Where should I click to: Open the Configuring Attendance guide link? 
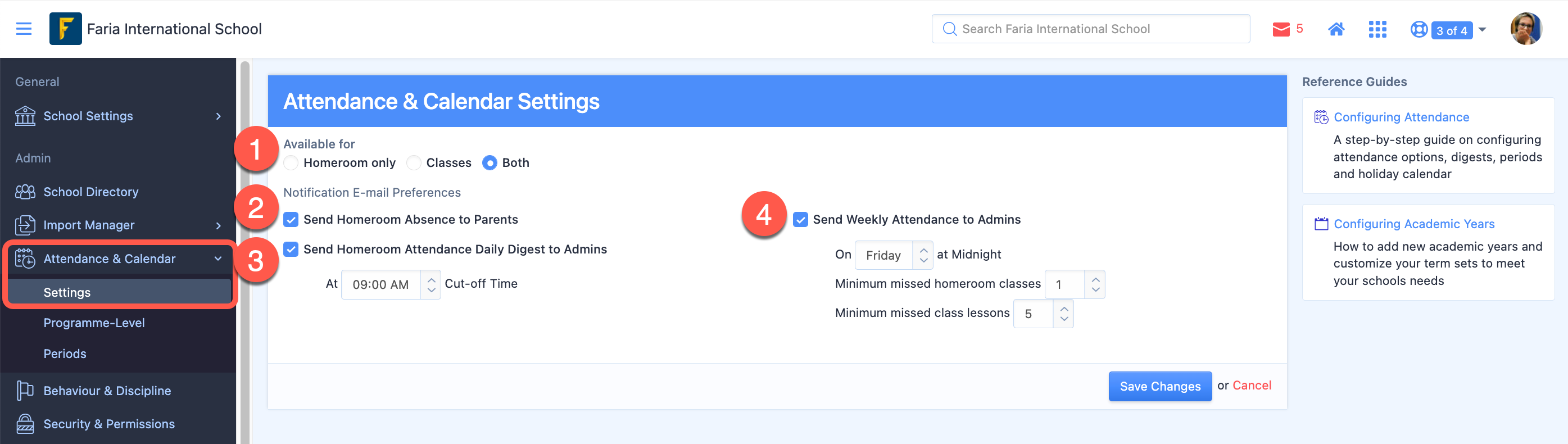click(x=1401, y=117)
